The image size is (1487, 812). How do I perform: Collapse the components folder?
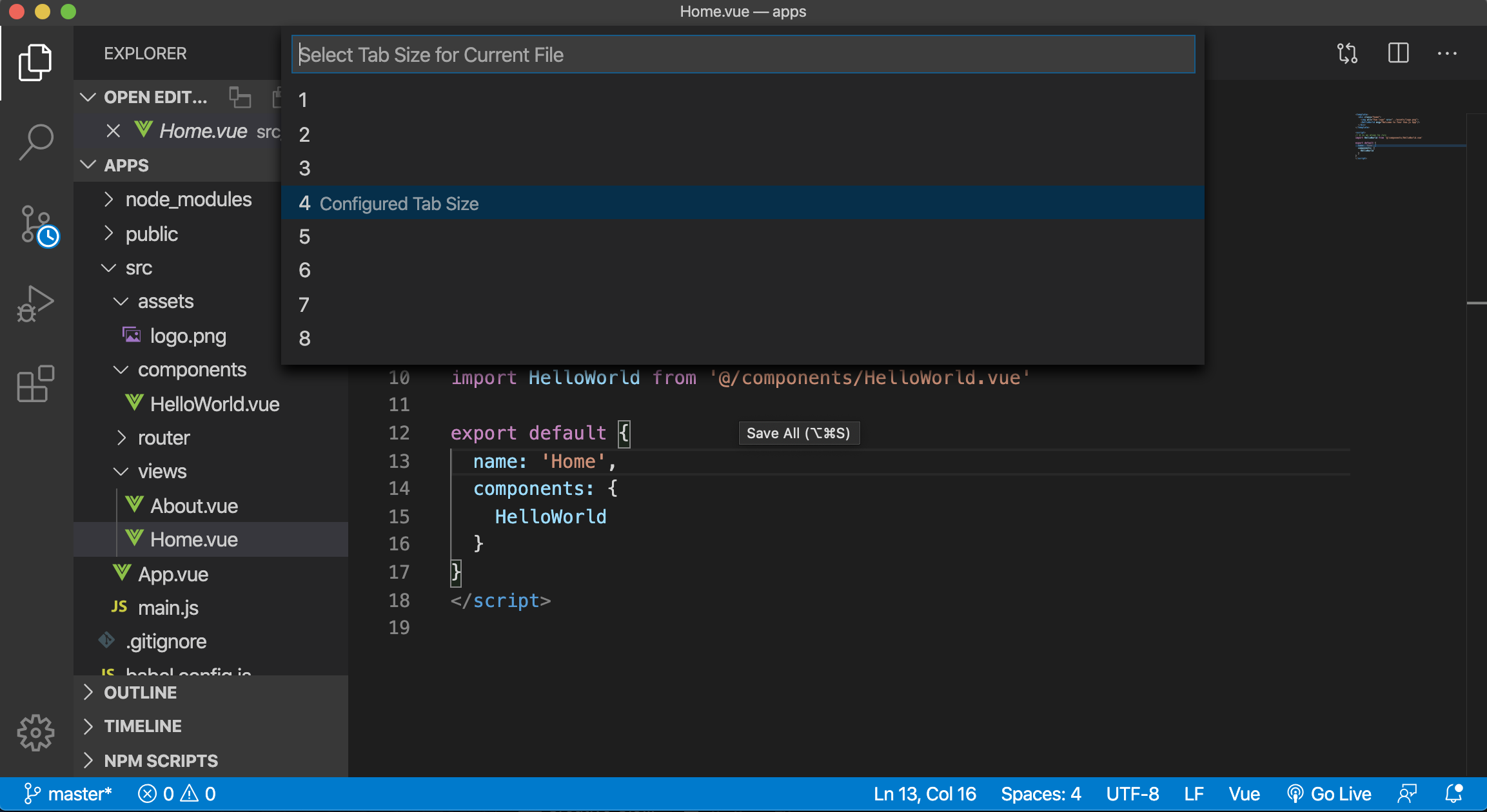192,370
